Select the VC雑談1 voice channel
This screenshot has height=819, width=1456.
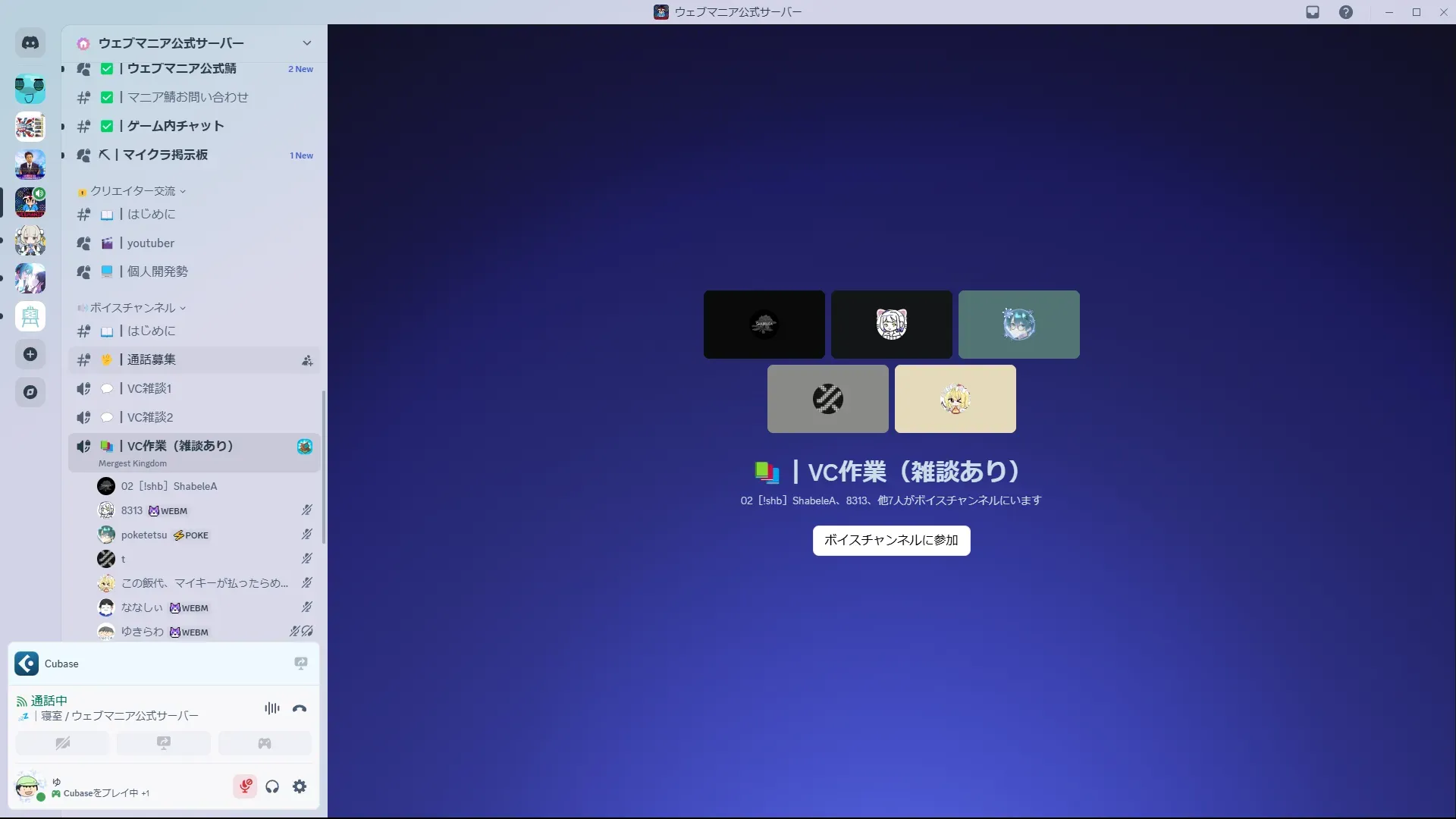coord(149,389)
